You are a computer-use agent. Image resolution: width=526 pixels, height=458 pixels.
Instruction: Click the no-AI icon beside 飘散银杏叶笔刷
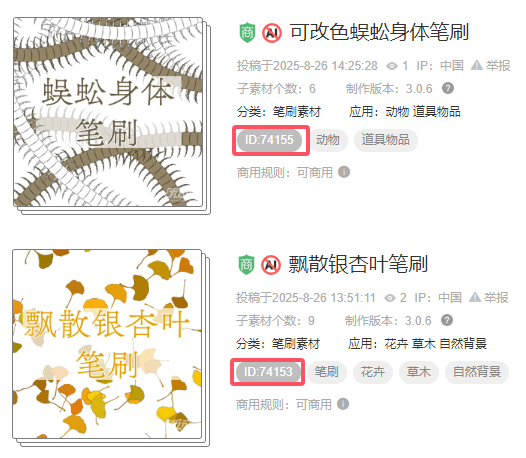(x=271, y=265)
